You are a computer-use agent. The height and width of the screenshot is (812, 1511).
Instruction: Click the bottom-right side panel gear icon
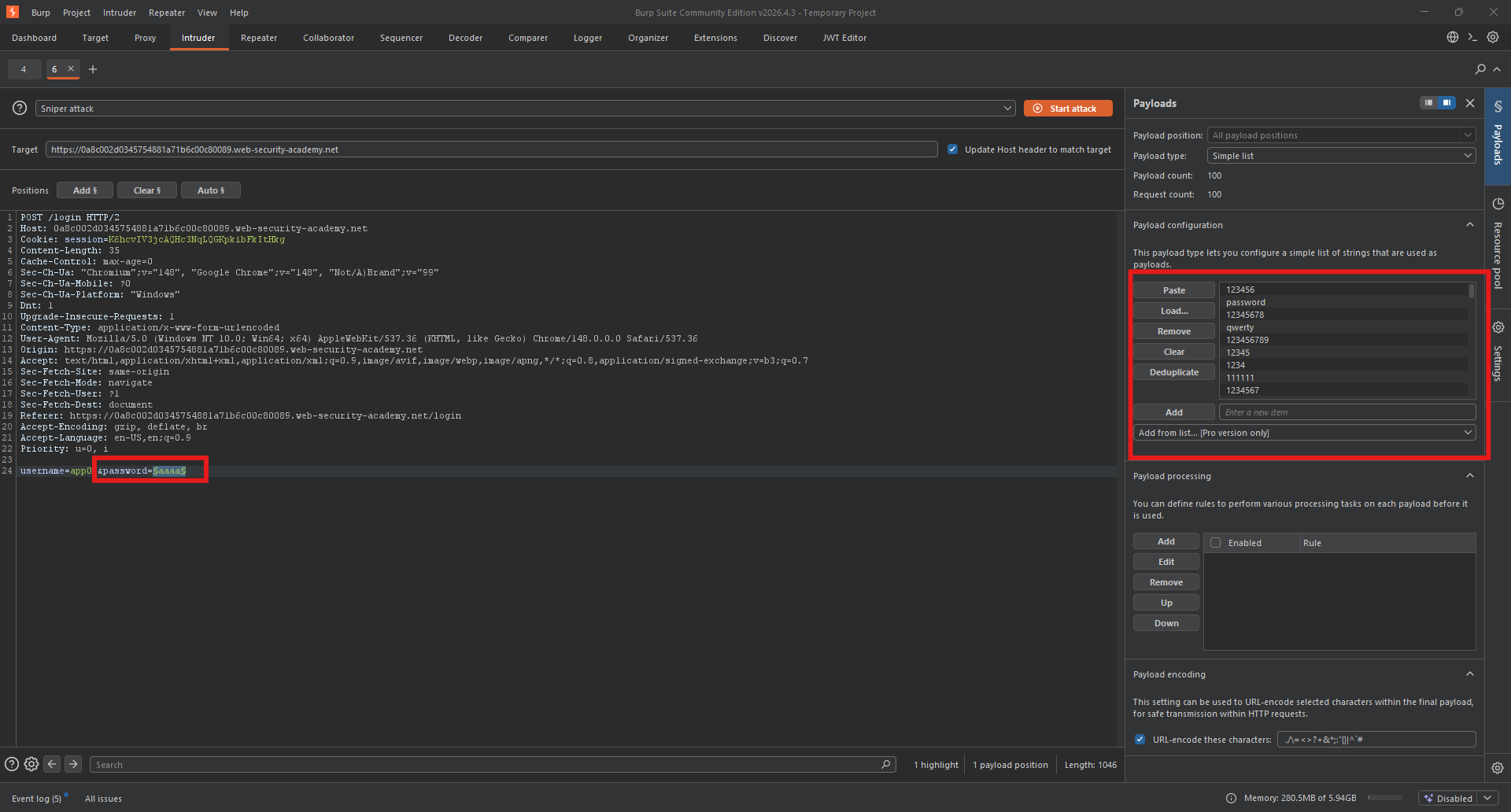pos(1498,768)
